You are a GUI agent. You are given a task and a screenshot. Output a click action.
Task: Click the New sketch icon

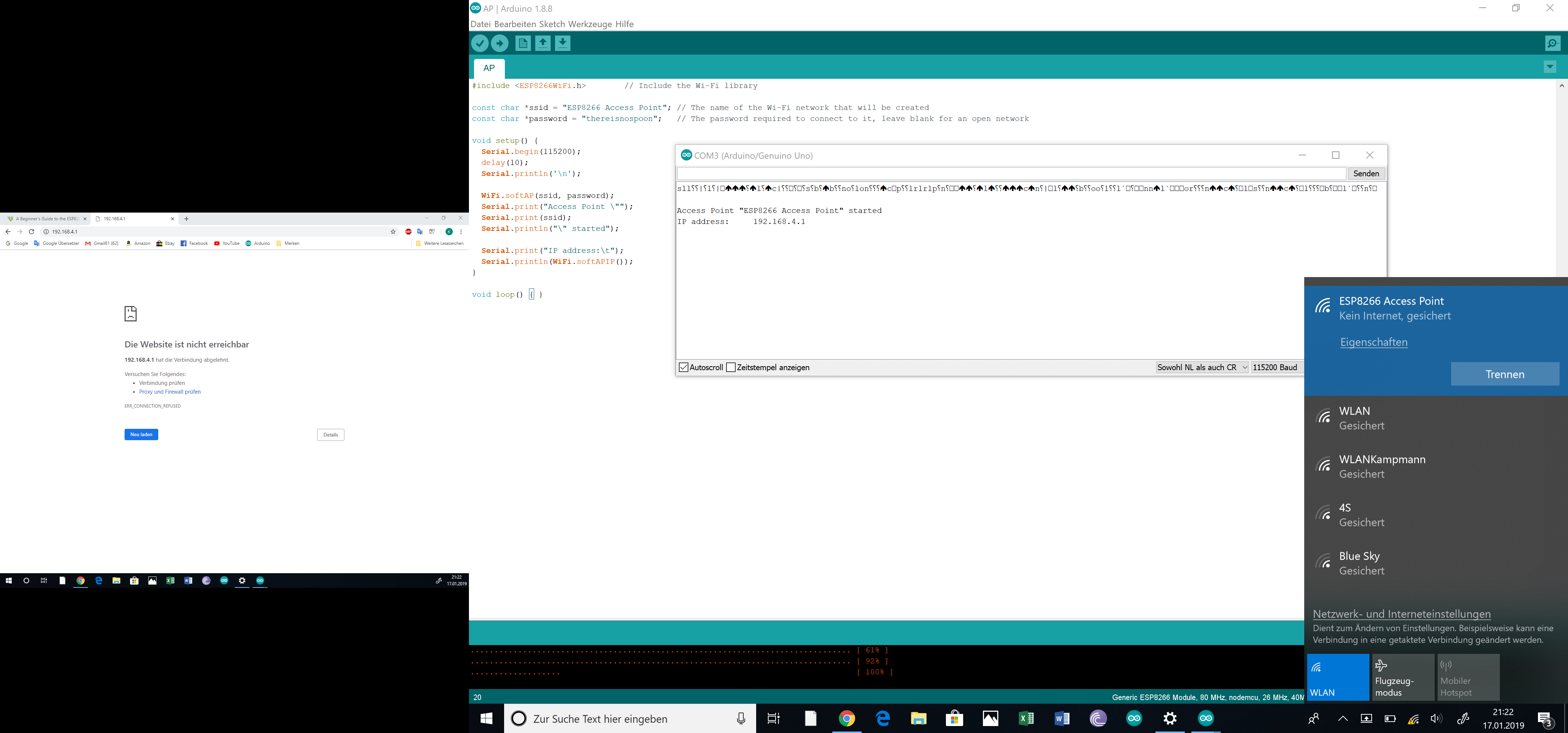point(522,43)
